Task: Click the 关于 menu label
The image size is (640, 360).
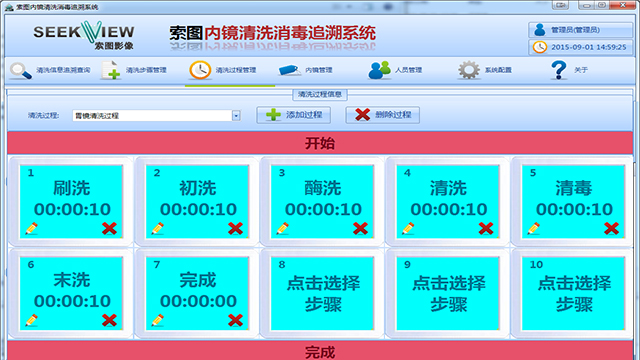Action: (x=581, y=70)
